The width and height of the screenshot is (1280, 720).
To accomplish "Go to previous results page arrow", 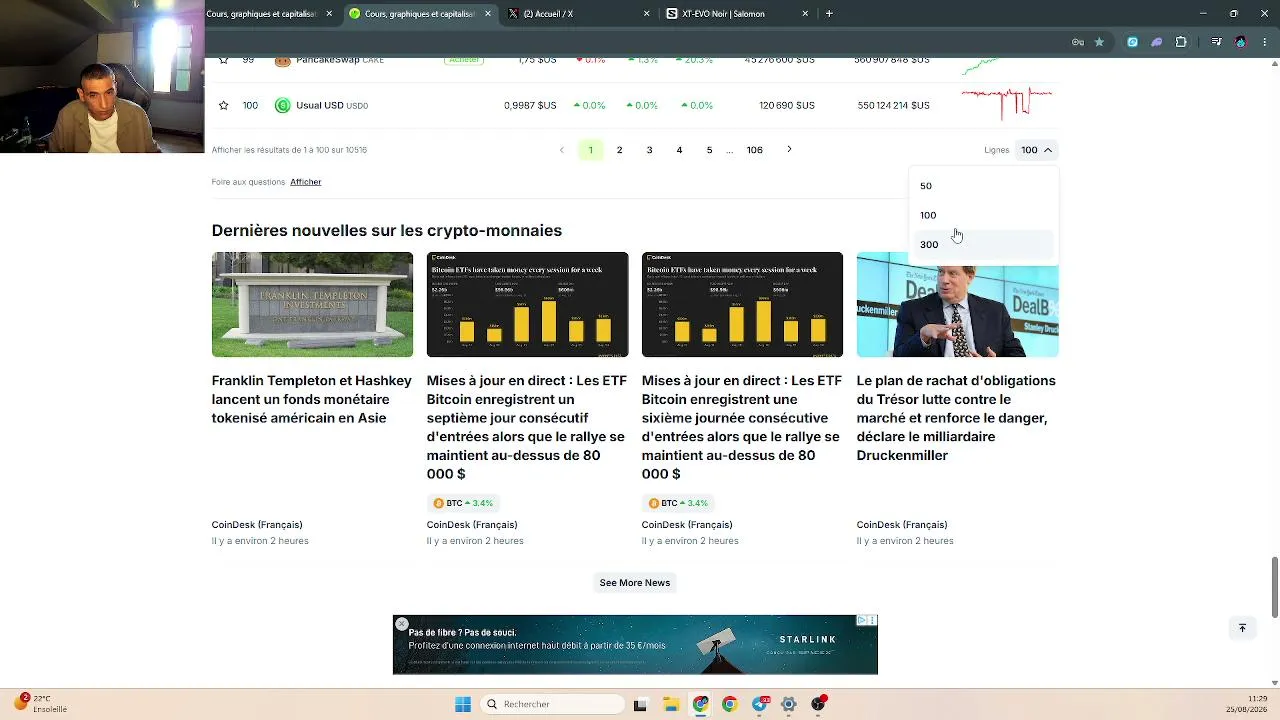I will coord(561,150).
